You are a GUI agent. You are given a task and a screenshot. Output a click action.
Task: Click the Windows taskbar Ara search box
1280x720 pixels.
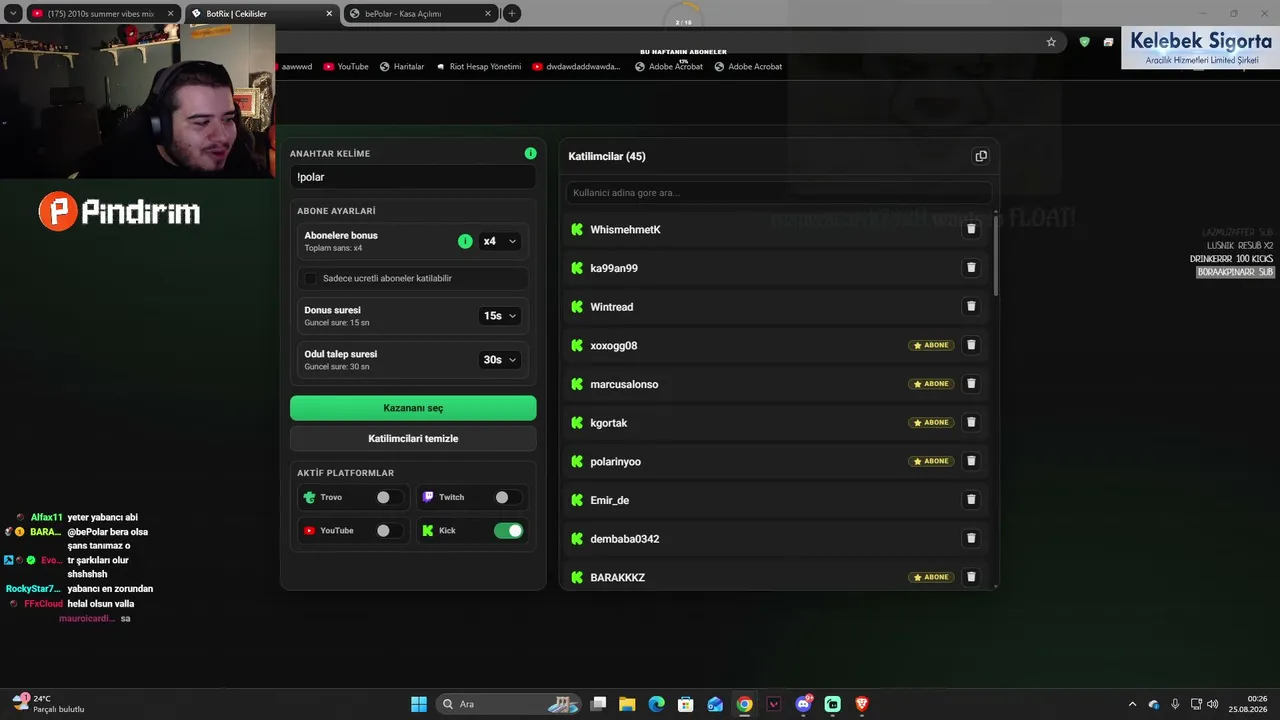click(510, 704)
